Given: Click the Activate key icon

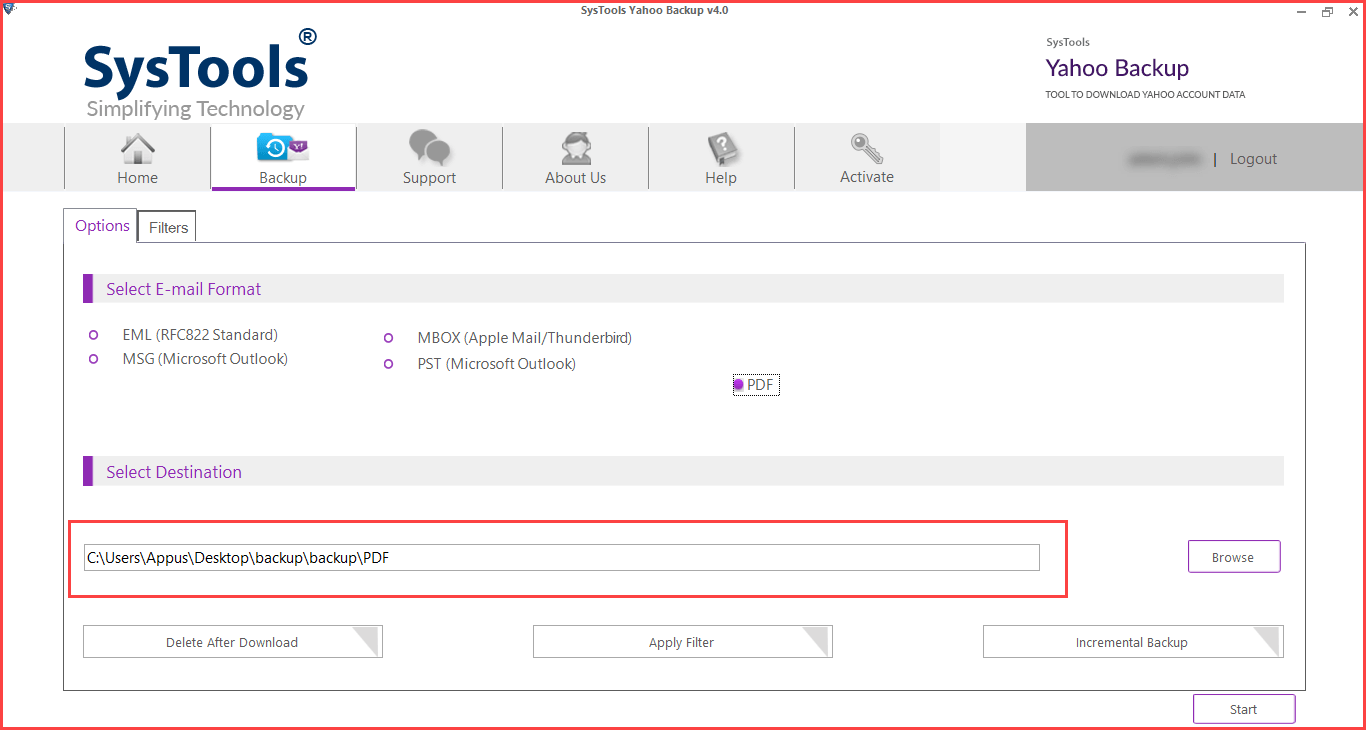Looking at the screenshot, I should 867,148.
